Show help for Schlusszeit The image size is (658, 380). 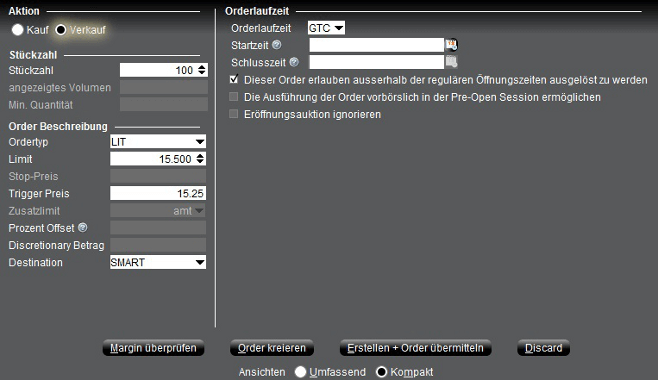tap(294, 62)
